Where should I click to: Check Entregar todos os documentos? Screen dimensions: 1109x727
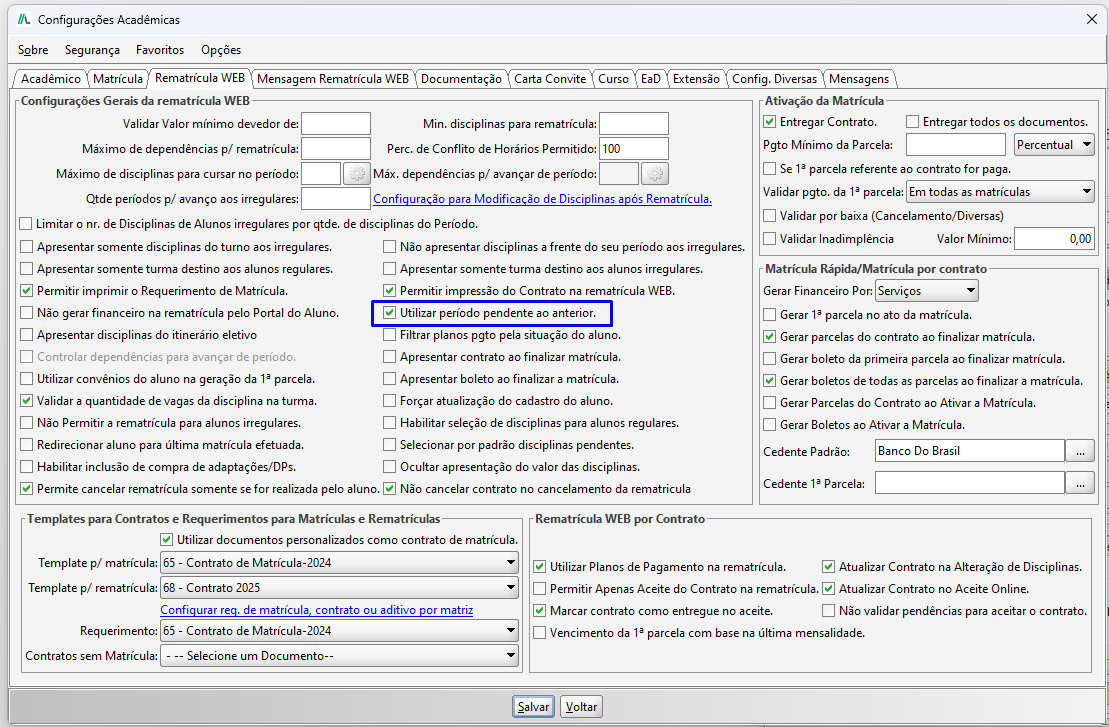click(912, 122)
